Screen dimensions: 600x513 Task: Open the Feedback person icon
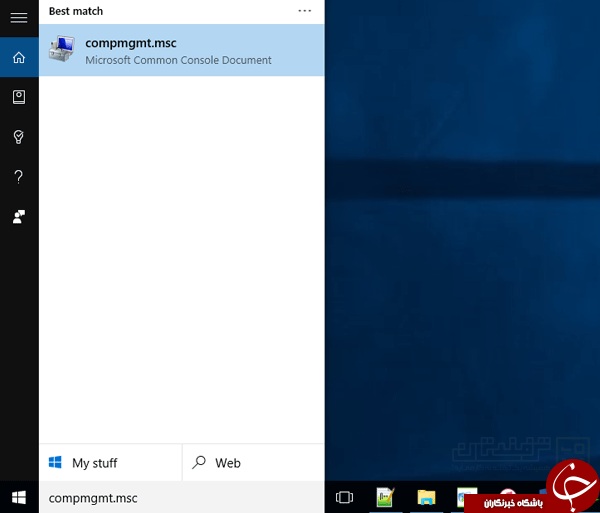coord(19,217)
